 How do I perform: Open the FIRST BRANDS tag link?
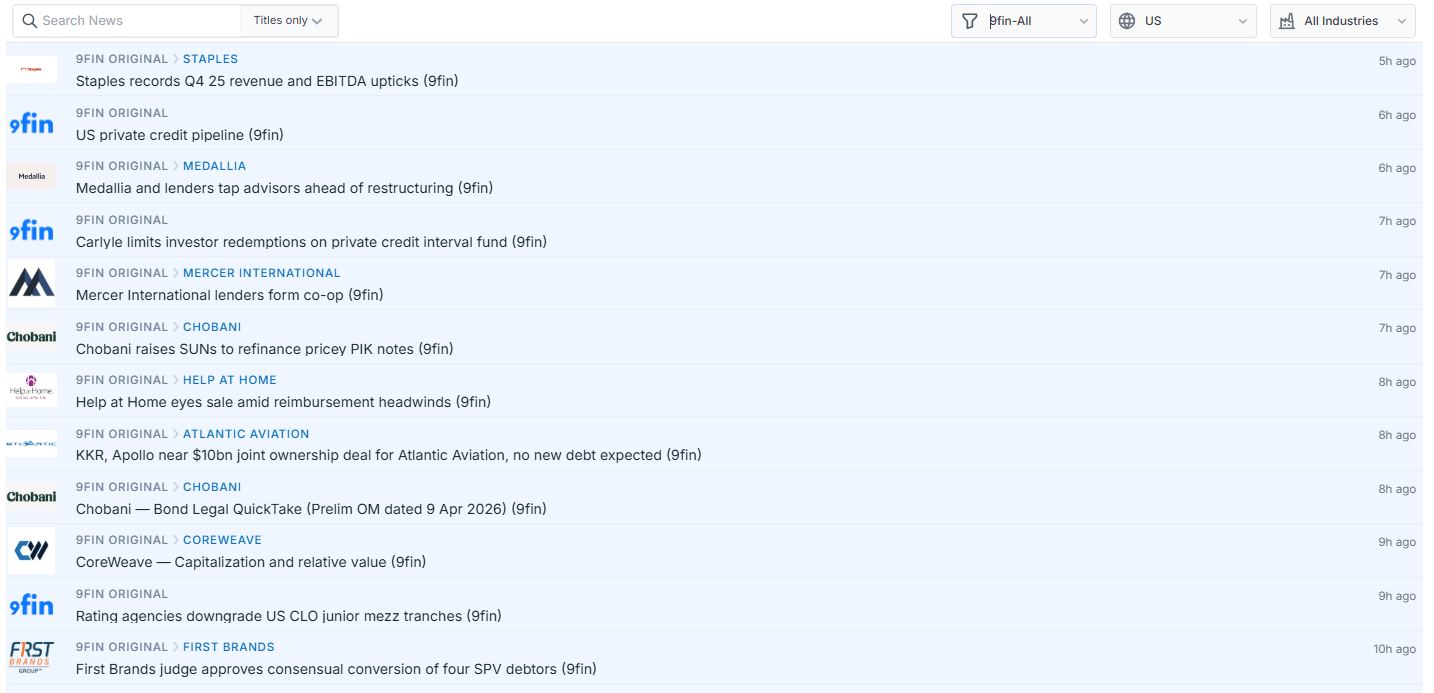[228, 647]
